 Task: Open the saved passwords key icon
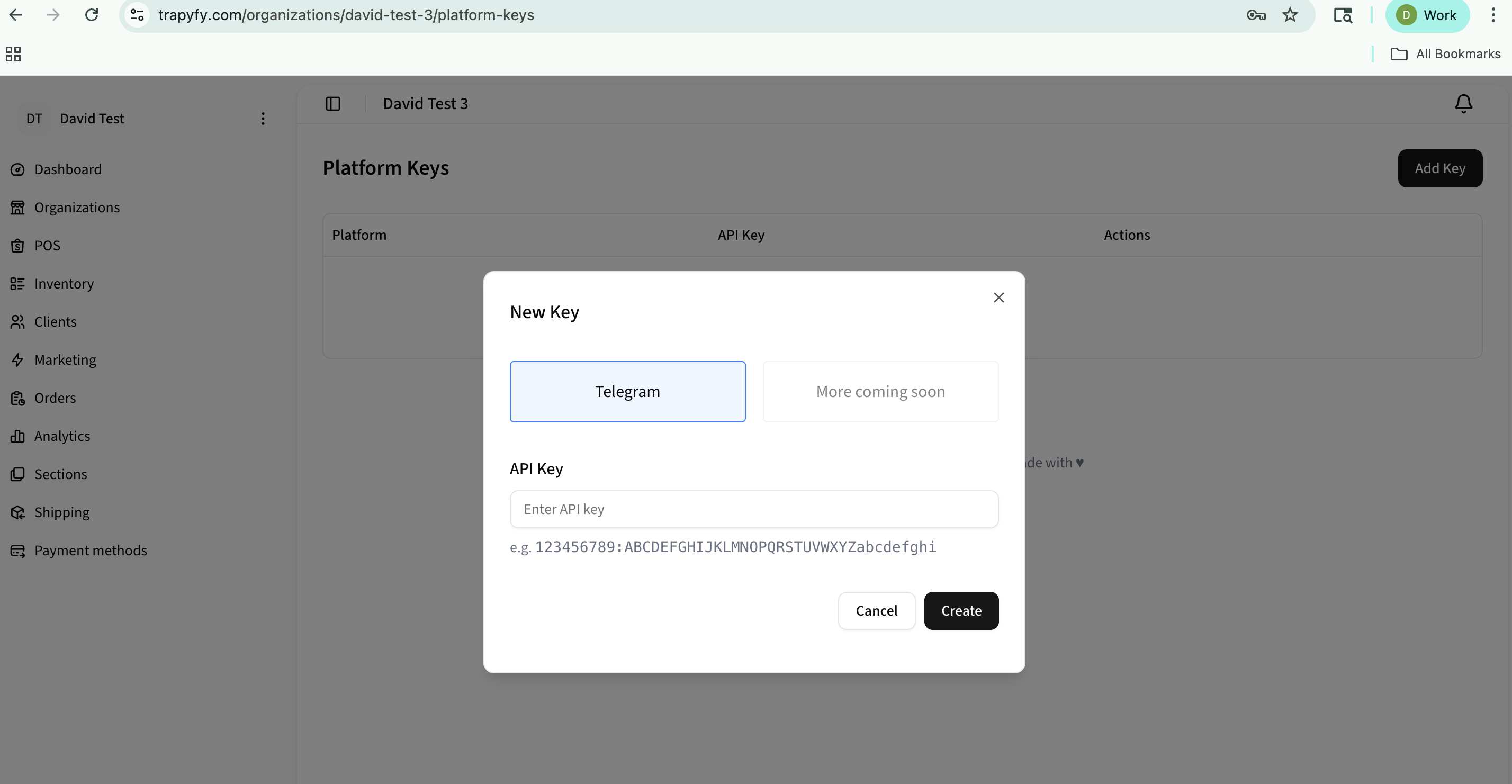pyautogui.click(x=1256, y=15)
